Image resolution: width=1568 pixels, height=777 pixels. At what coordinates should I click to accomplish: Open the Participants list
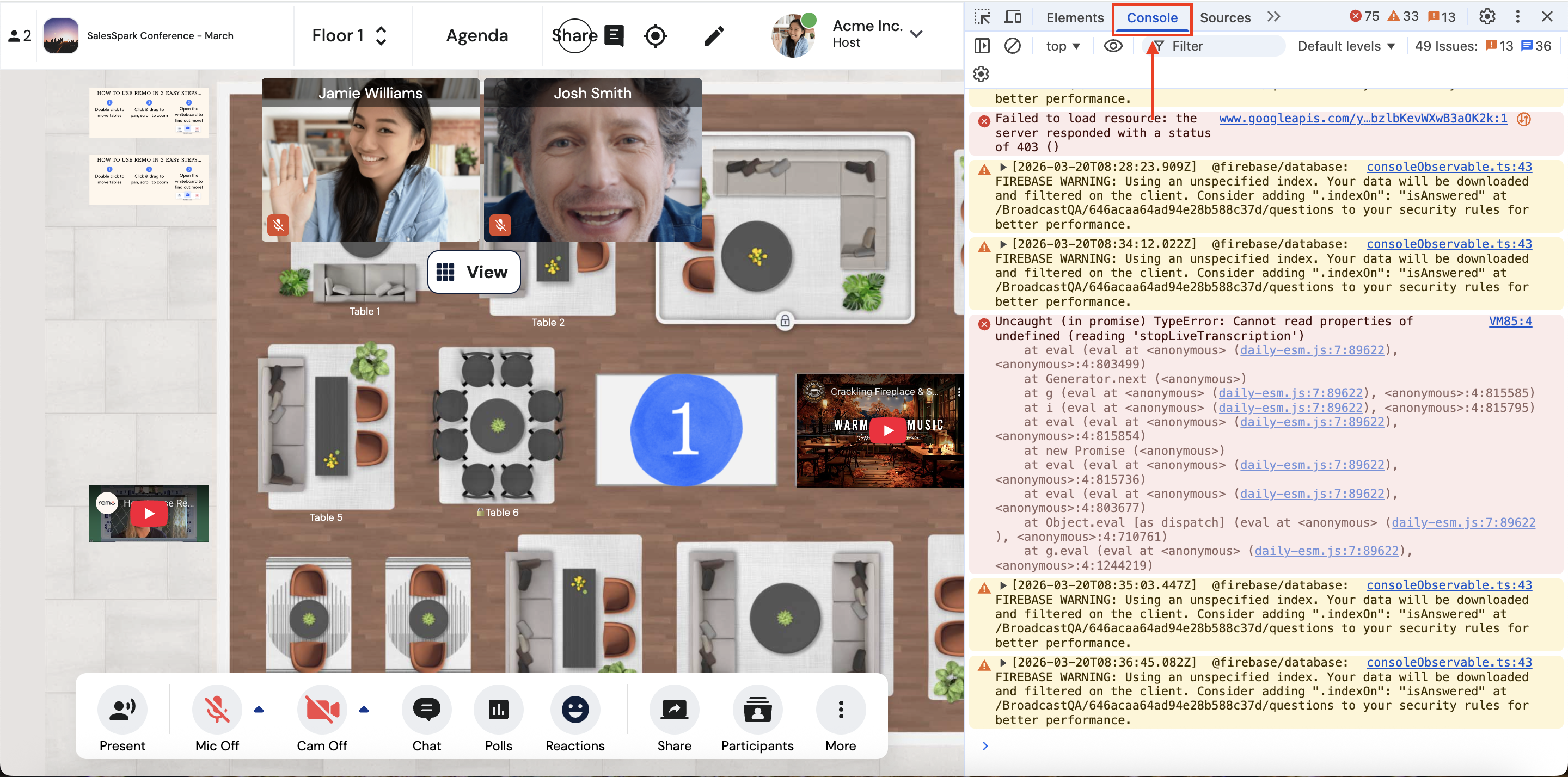(x=757, y=710)
